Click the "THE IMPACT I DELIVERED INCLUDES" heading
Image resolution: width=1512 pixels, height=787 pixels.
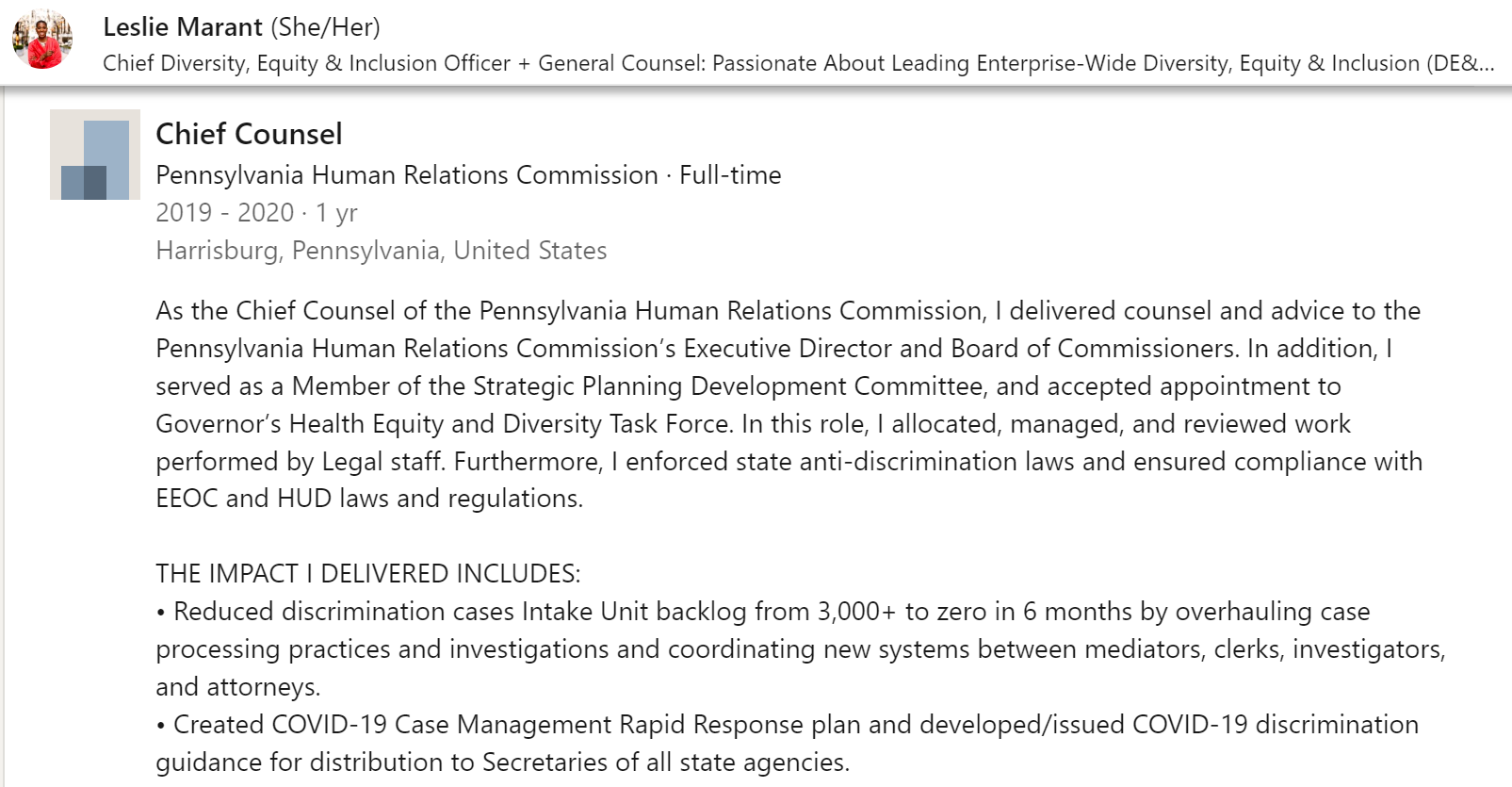click(x=367, y=574)
